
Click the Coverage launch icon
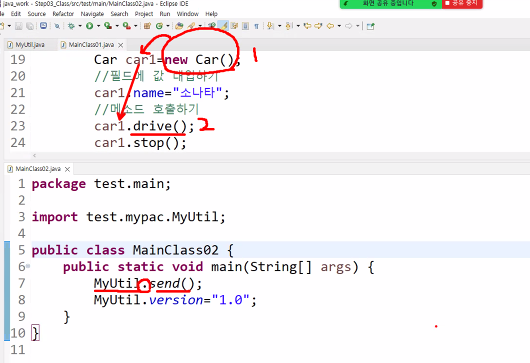coord(108,26)
